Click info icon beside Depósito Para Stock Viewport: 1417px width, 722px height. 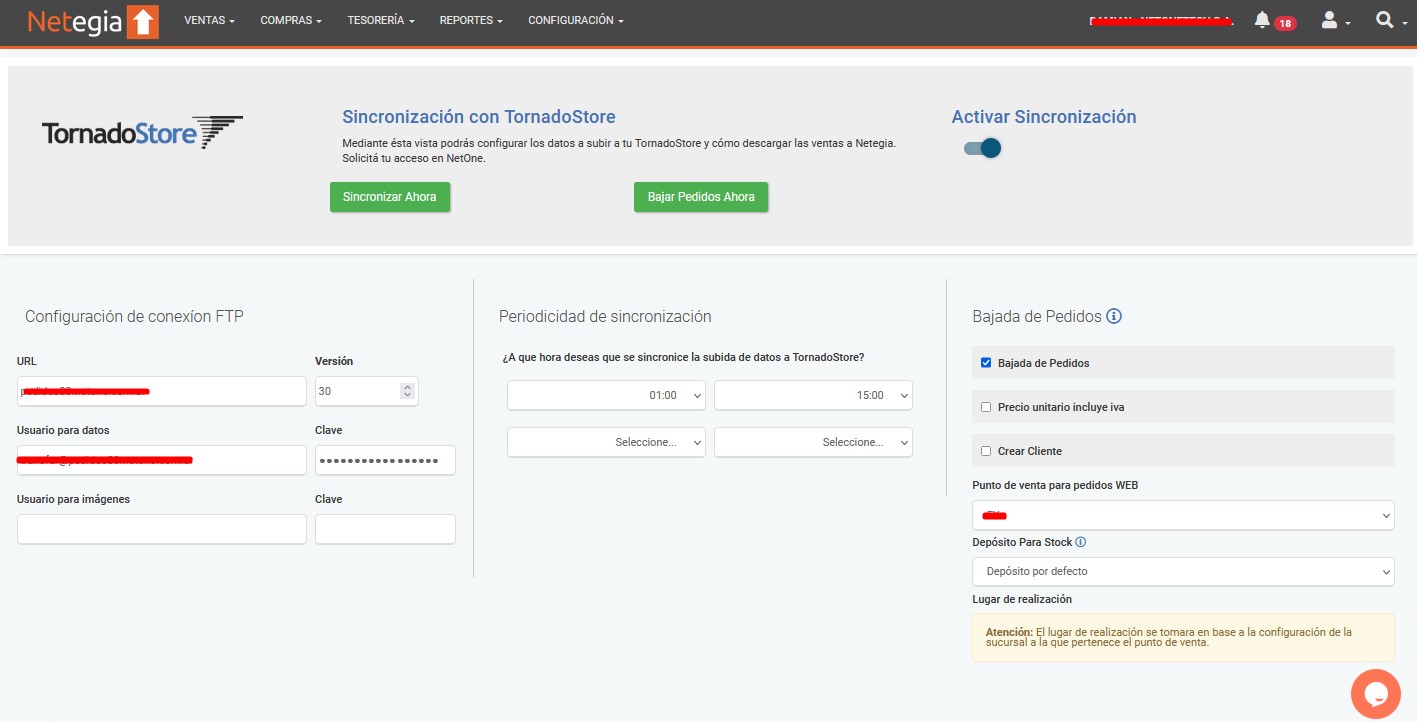coord(1080,542)
